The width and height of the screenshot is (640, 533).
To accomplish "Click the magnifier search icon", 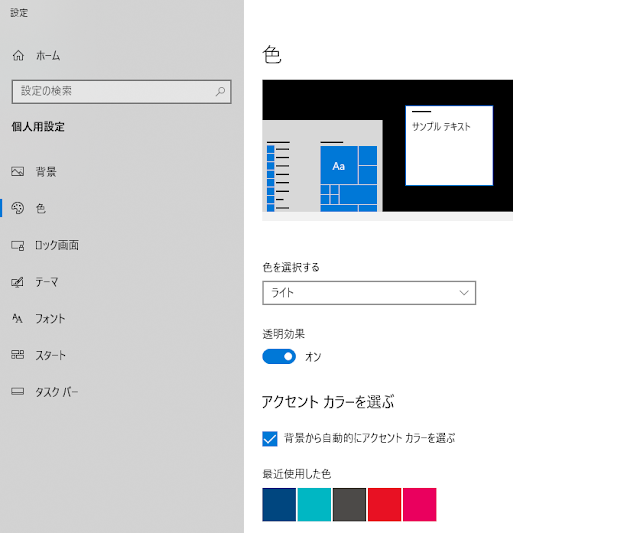I will pyautogui.click(x=220, y=91).
